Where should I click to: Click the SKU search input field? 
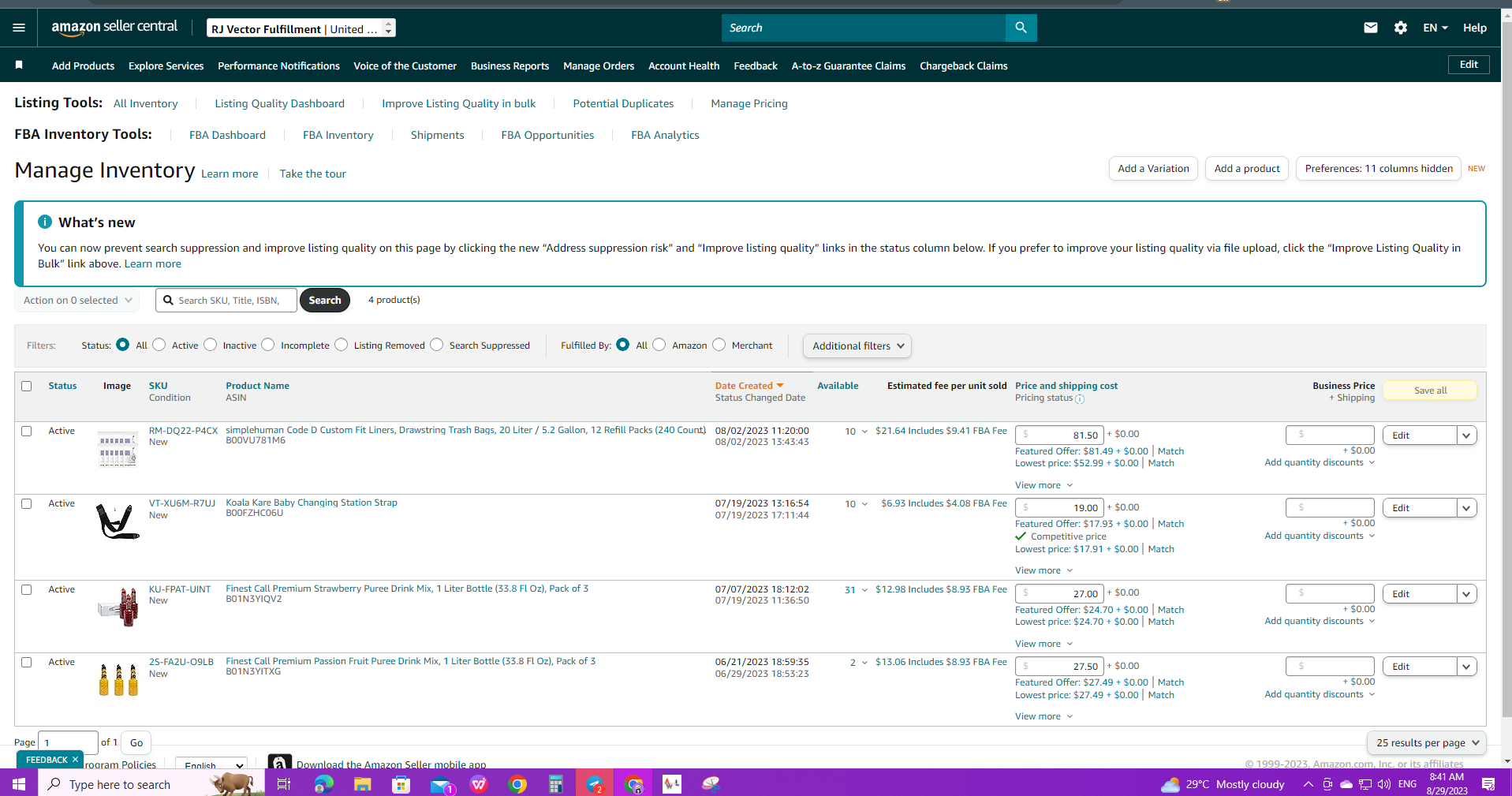pyautogui.click(x=226, y=300)
